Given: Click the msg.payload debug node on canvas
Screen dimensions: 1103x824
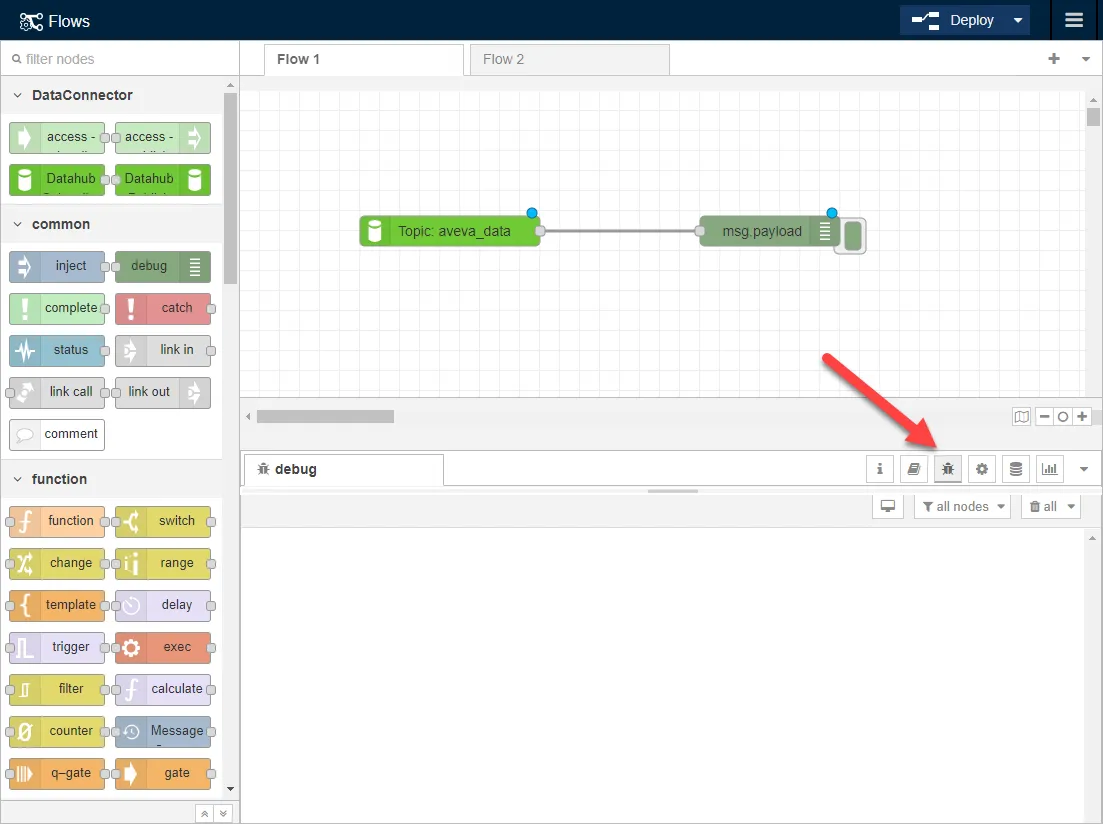Looking at the screenshot, I should (x=768, y=231).
